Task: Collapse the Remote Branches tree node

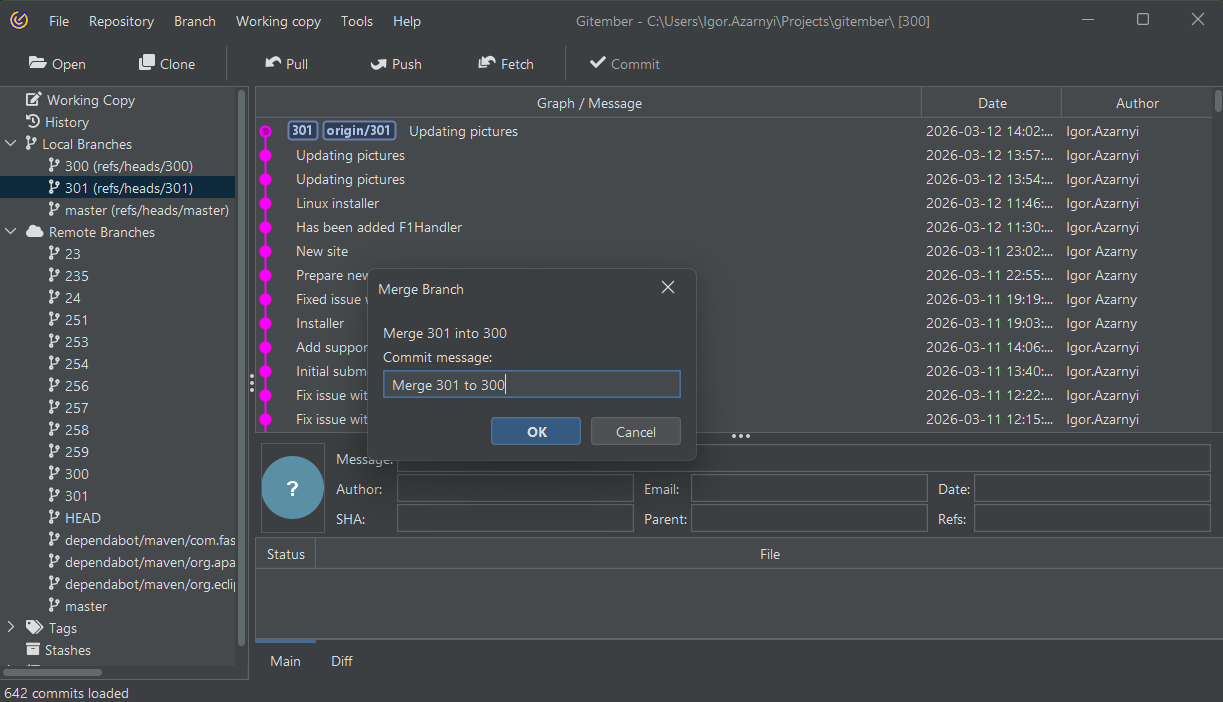Action: tap(11, 232)
